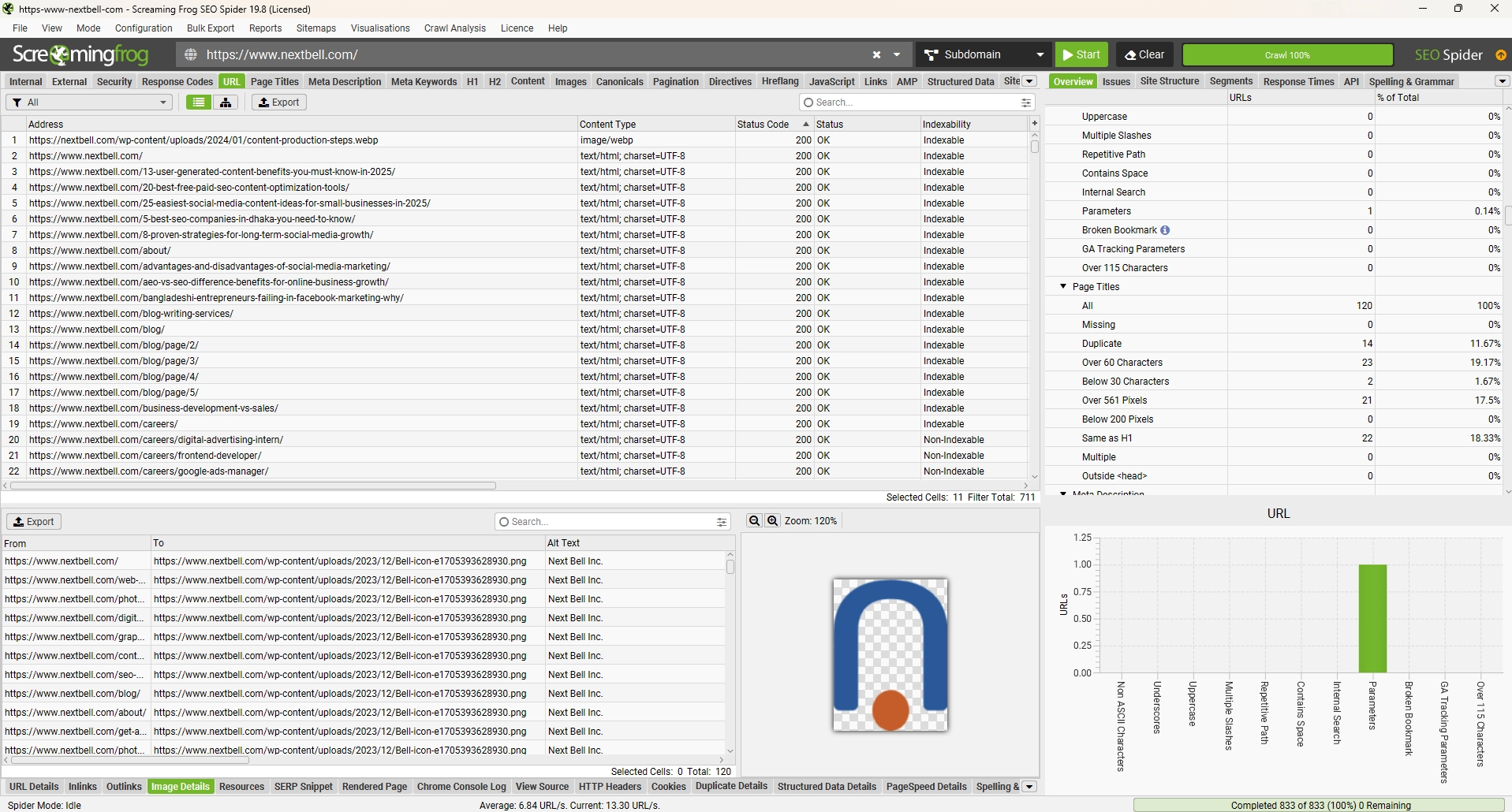Screen dimensions: 1512x812
Task: Open search settings in lower panel search
Action: click(721, 522)
